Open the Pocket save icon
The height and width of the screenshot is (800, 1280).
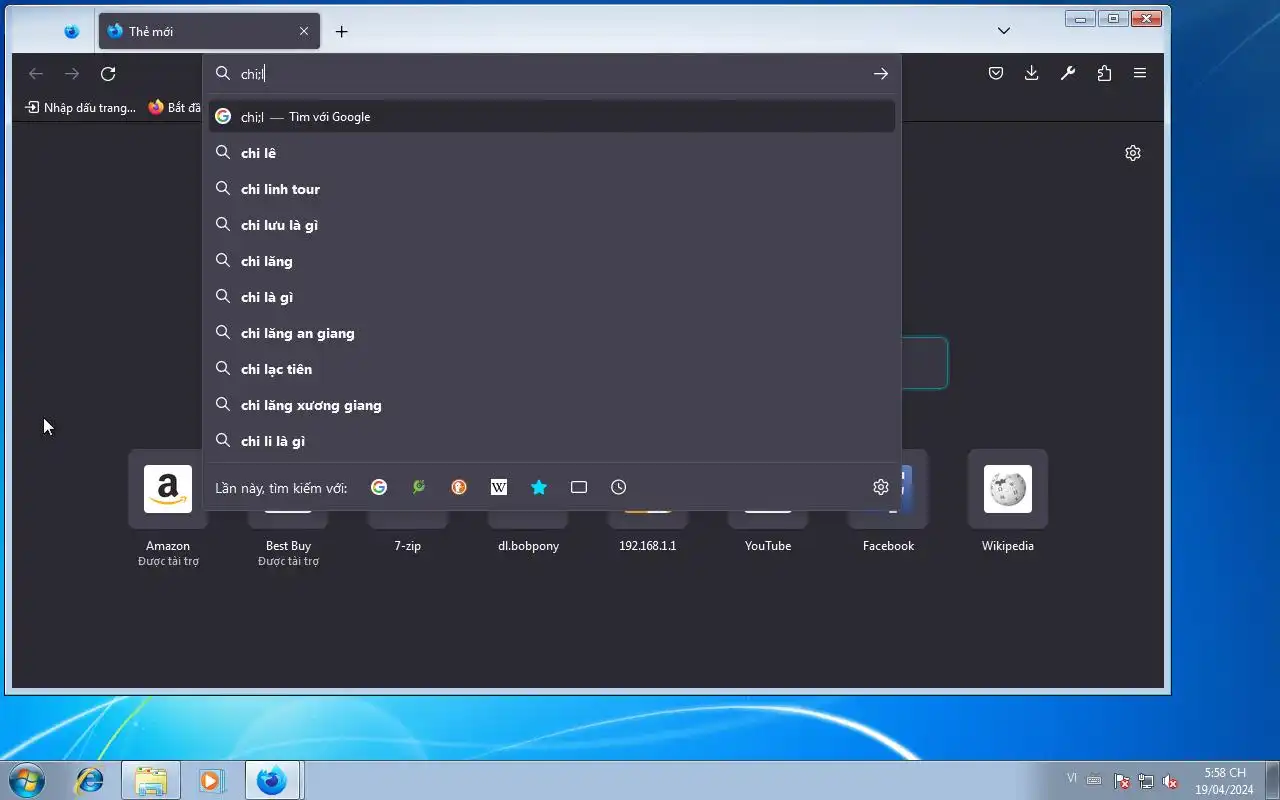996,73
